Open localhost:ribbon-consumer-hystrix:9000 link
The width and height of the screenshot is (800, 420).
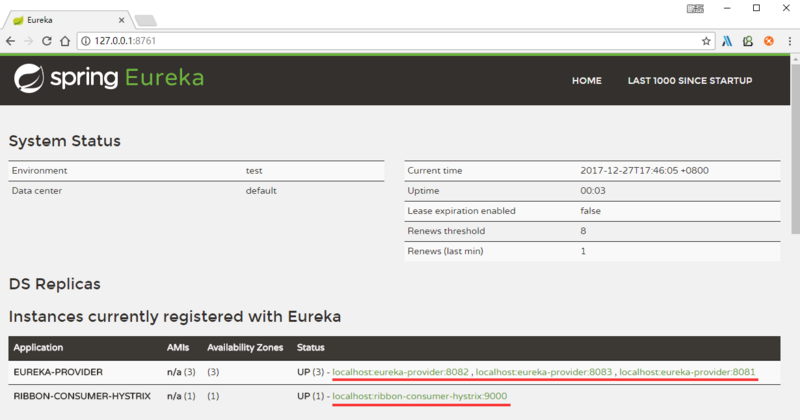tap(420, 396)
